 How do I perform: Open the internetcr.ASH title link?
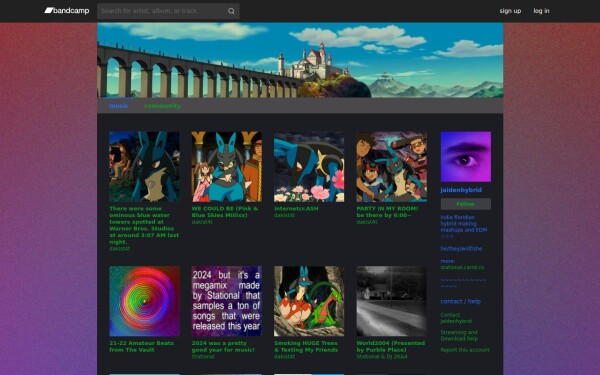[296, 209]
